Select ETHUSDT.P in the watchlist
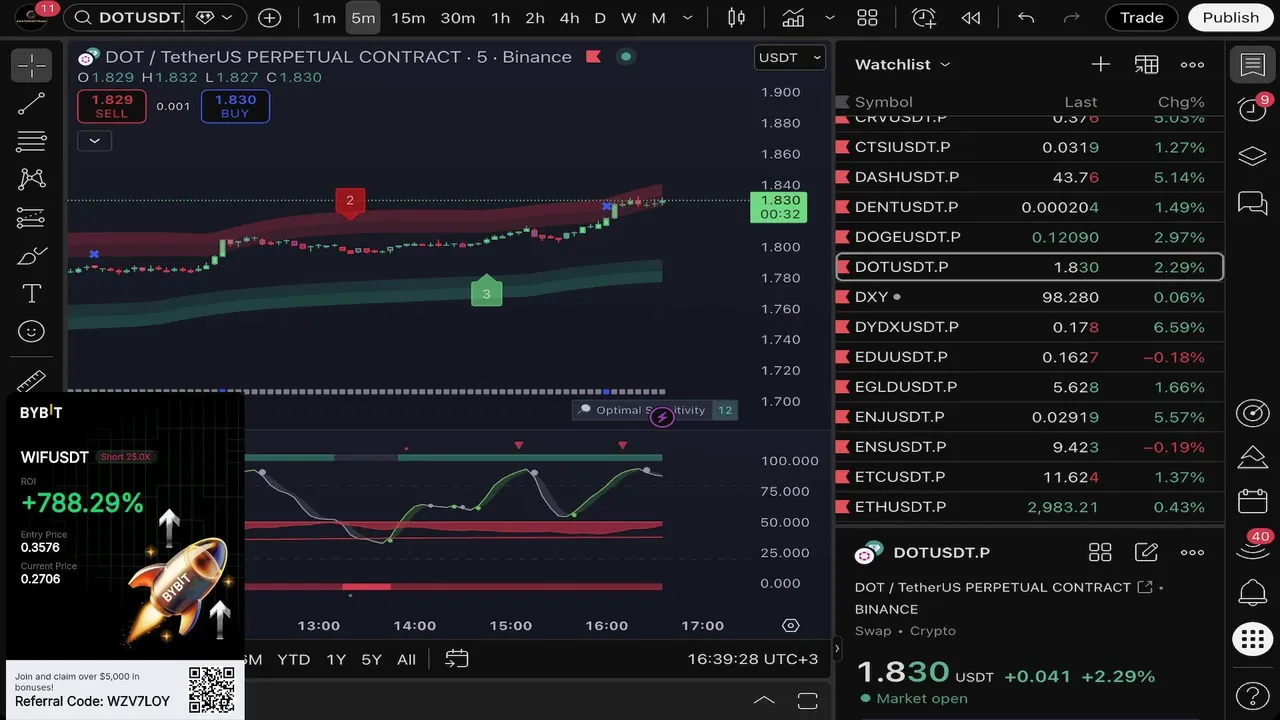Viewport: 1280px width, 720px height. 1029,507
